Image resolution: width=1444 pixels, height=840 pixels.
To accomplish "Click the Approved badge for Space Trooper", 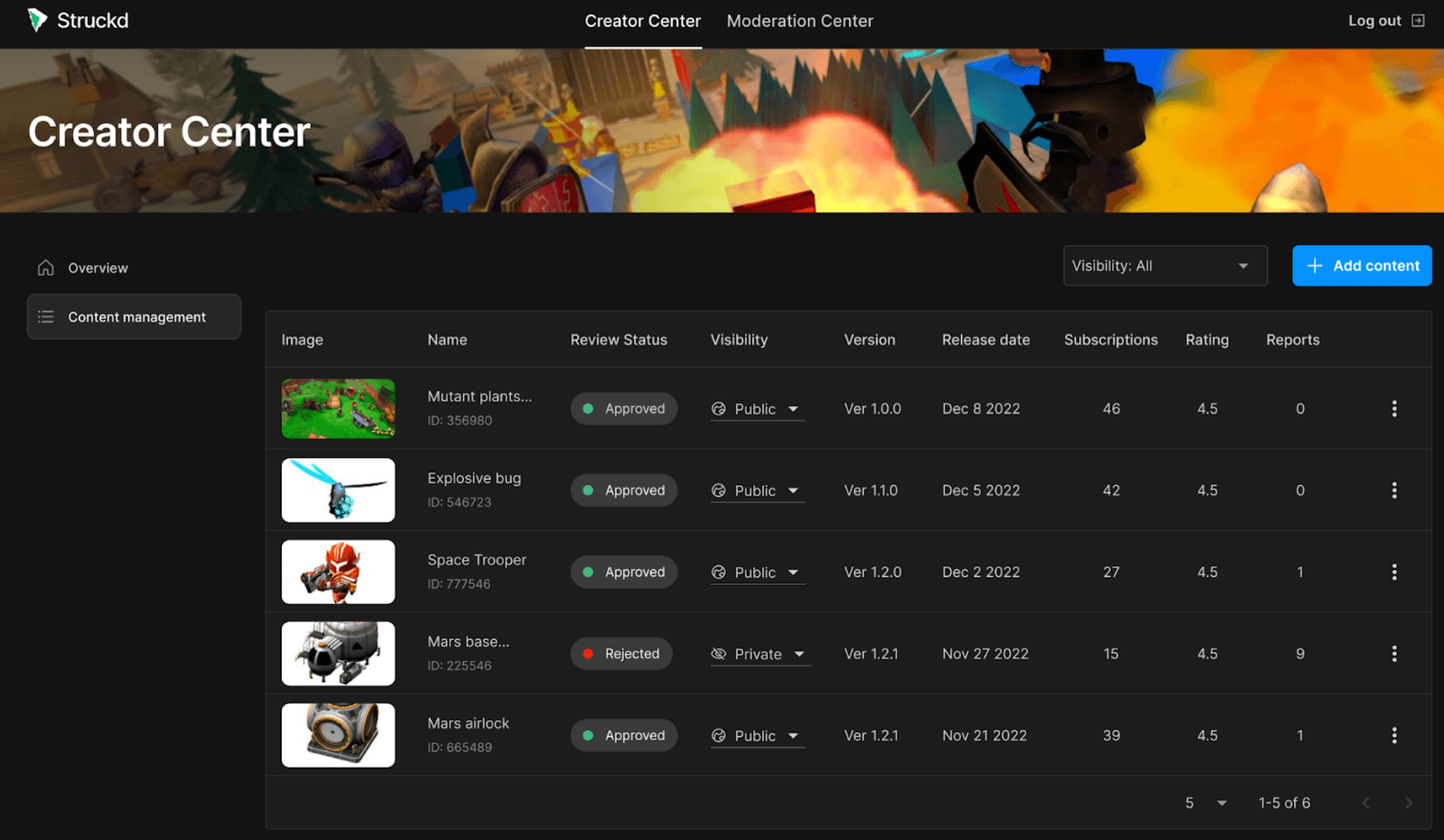I will pyautogui.click(x=624, y=572).
